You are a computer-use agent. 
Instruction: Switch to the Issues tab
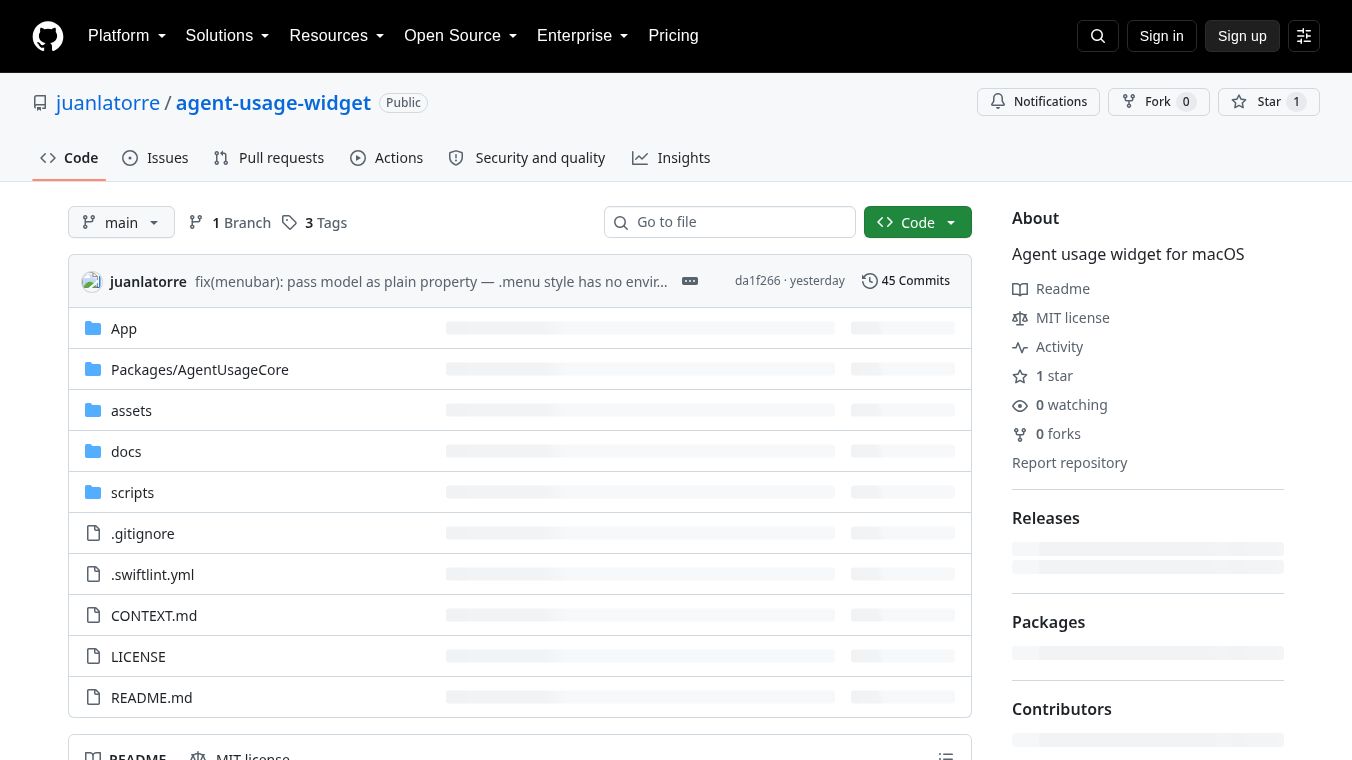pos(155,158)
